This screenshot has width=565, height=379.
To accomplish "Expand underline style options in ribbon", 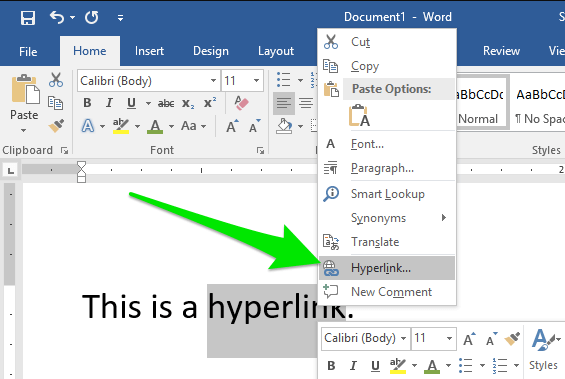I will pyautogui.click(x=148, y=103).
